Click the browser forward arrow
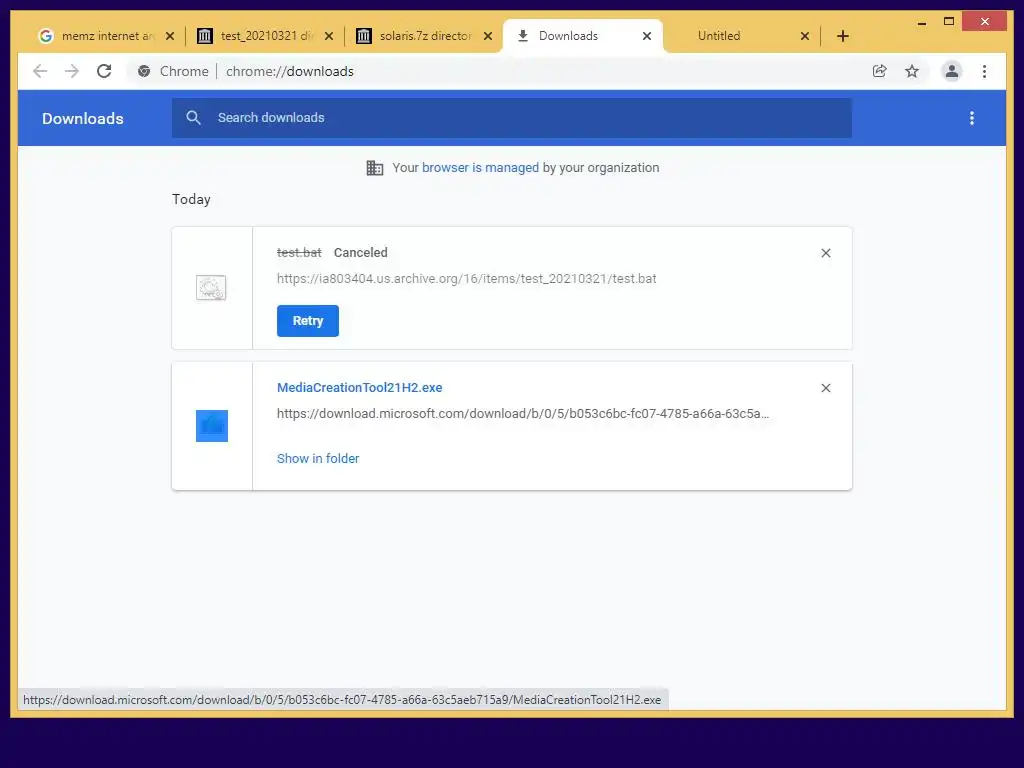The width and height of the screenshot is (1024, 768). tap(72, 71)
